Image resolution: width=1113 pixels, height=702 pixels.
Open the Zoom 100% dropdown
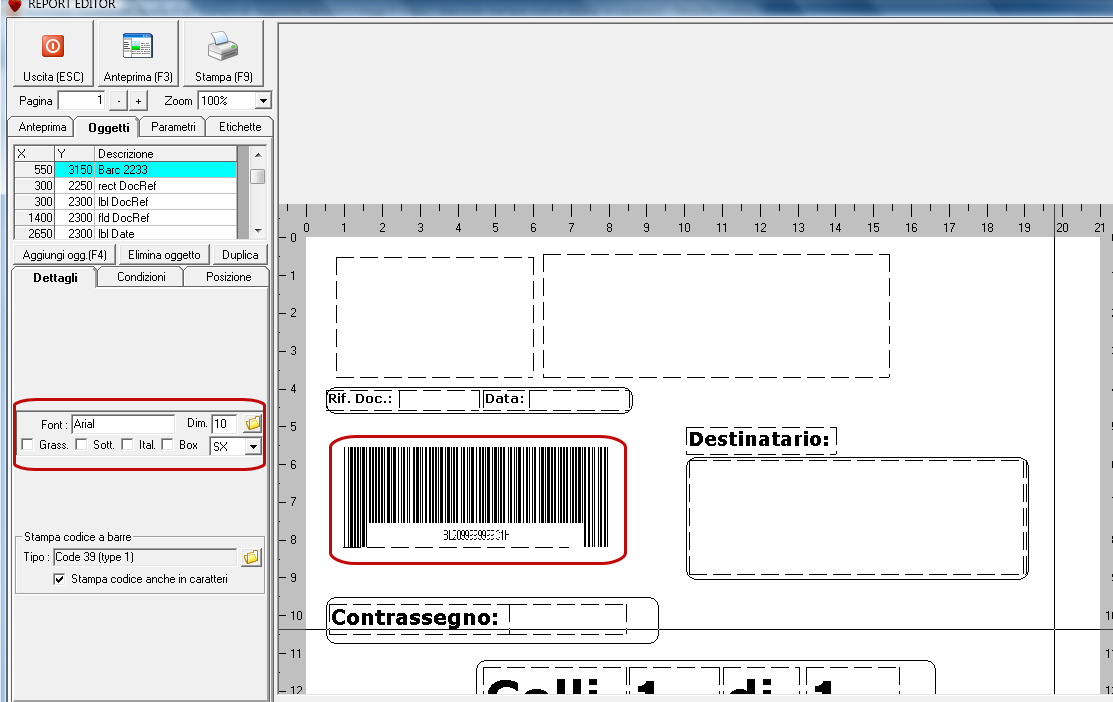[x=263, y=101]
